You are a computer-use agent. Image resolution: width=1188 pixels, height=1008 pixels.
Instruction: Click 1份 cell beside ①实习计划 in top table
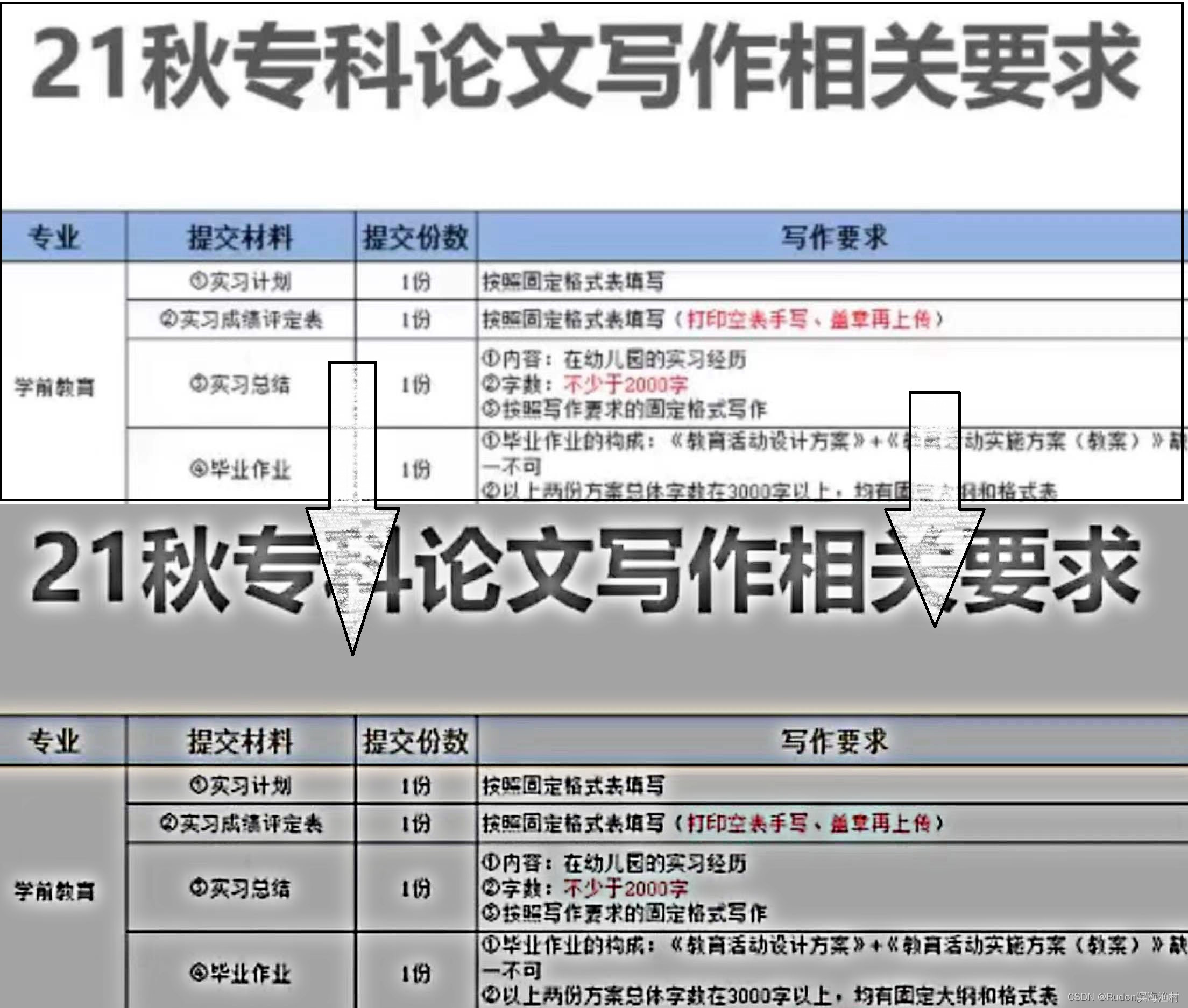point(415,282)
